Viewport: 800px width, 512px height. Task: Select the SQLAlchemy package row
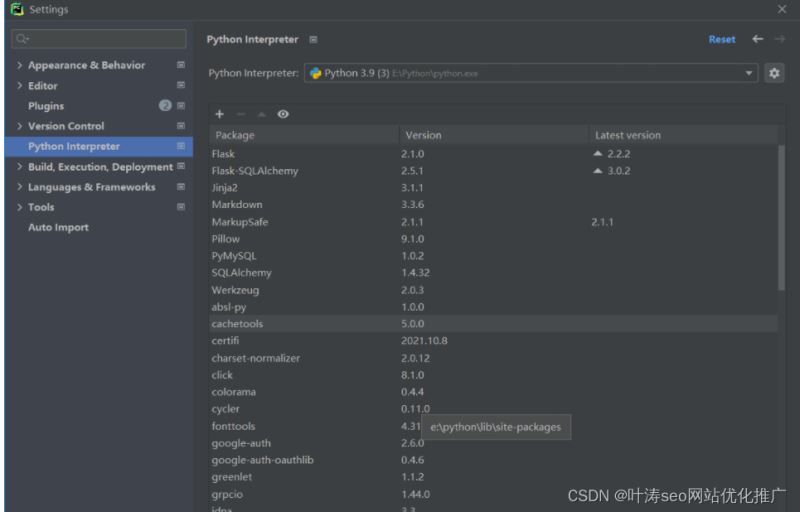[493, 273]
